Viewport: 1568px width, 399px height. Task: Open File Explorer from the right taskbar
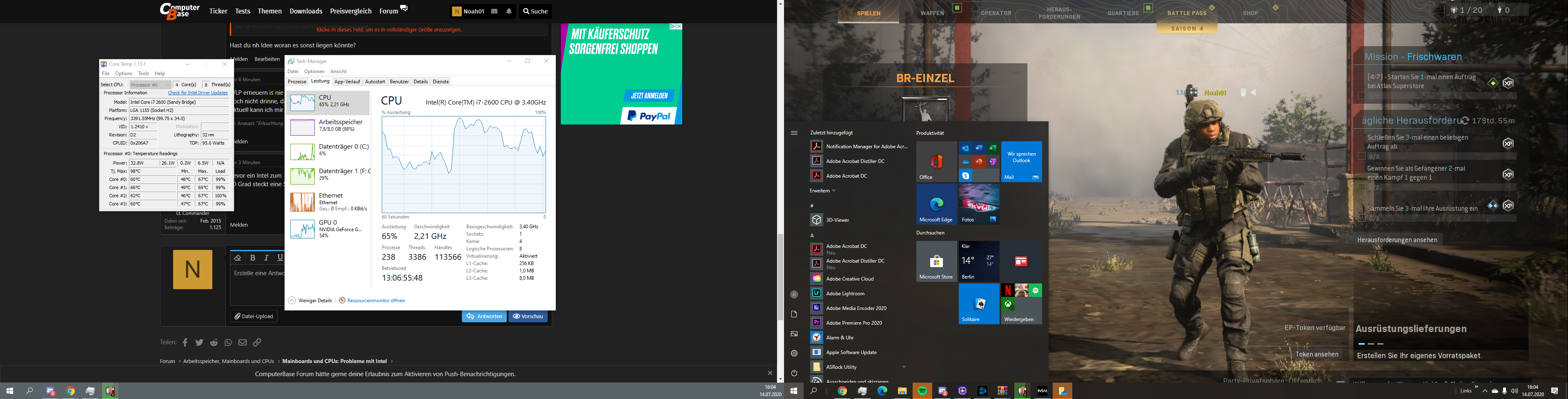tap(902, 391)
